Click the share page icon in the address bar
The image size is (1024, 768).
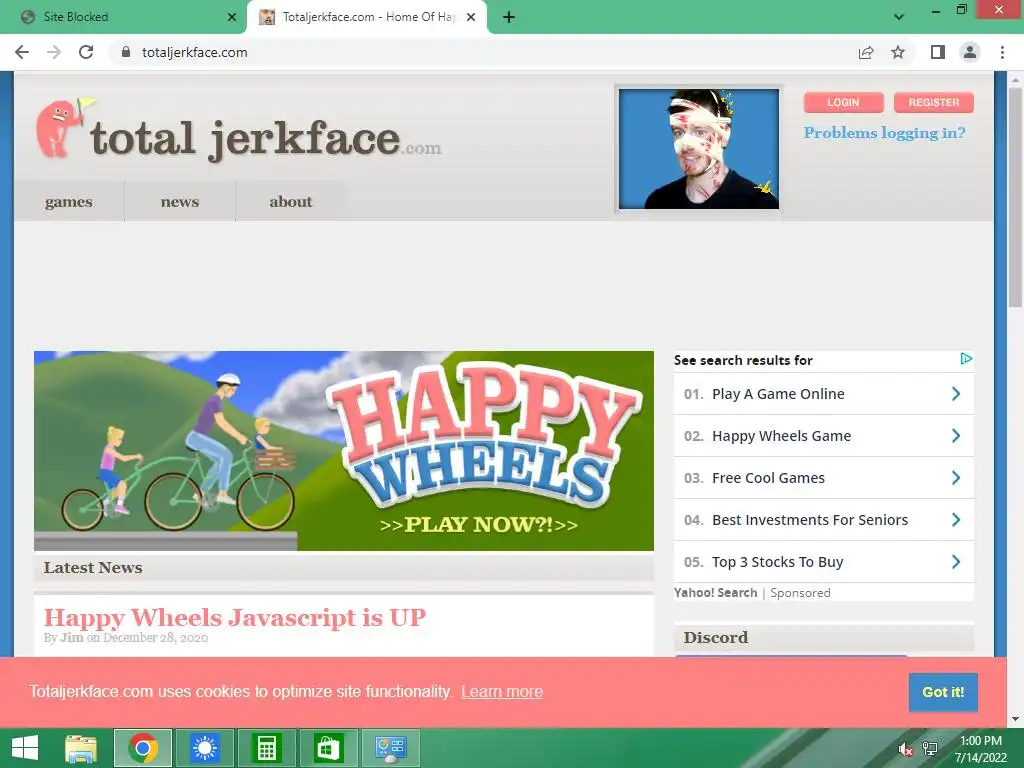point(866,52)
